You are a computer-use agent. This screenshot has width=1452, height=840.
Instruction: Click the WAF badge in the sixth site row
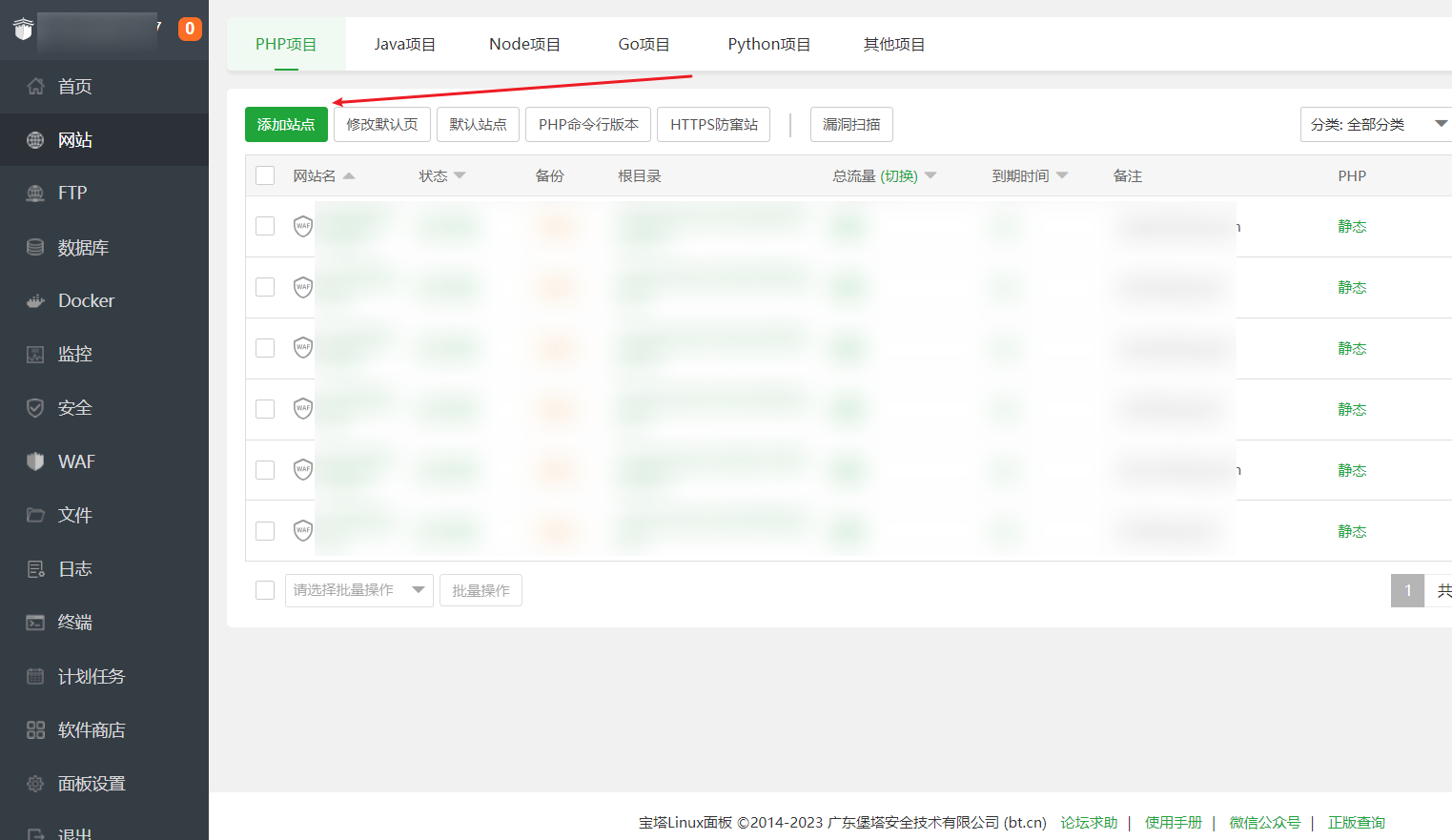click(x=303, y=530)
